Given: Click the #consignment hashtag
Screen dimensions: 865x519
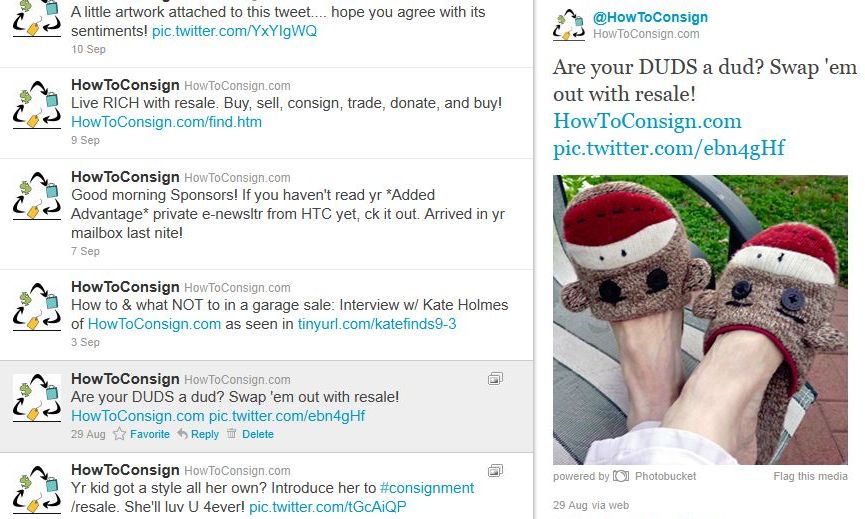Looking at the screenshot, I should point(427,488).
